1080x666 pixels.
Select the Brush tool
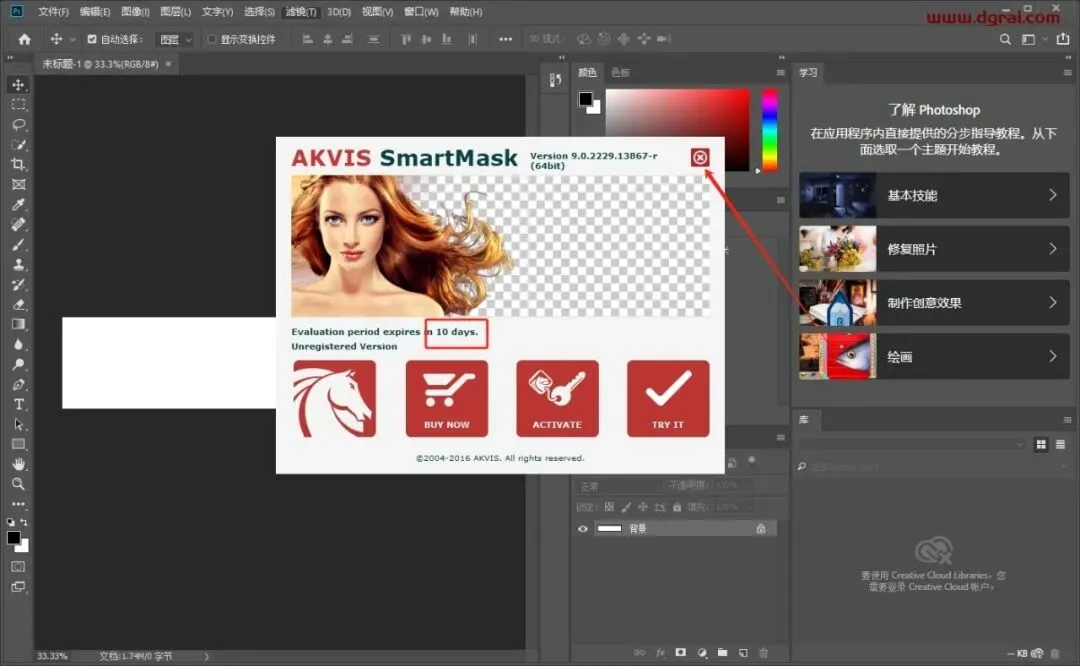pos(19,244)
